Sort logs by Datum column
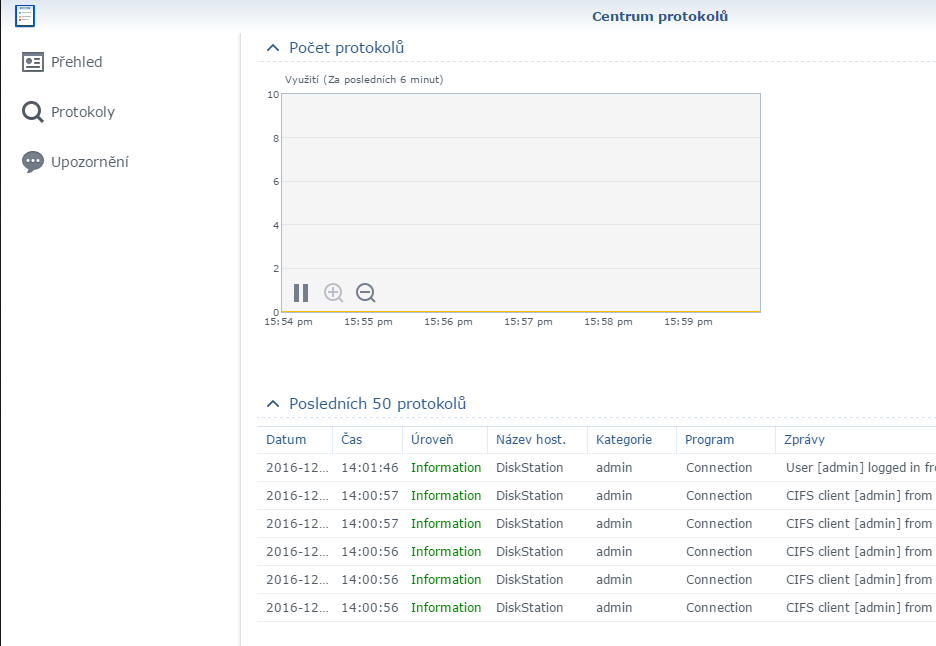 coord(287,440)
